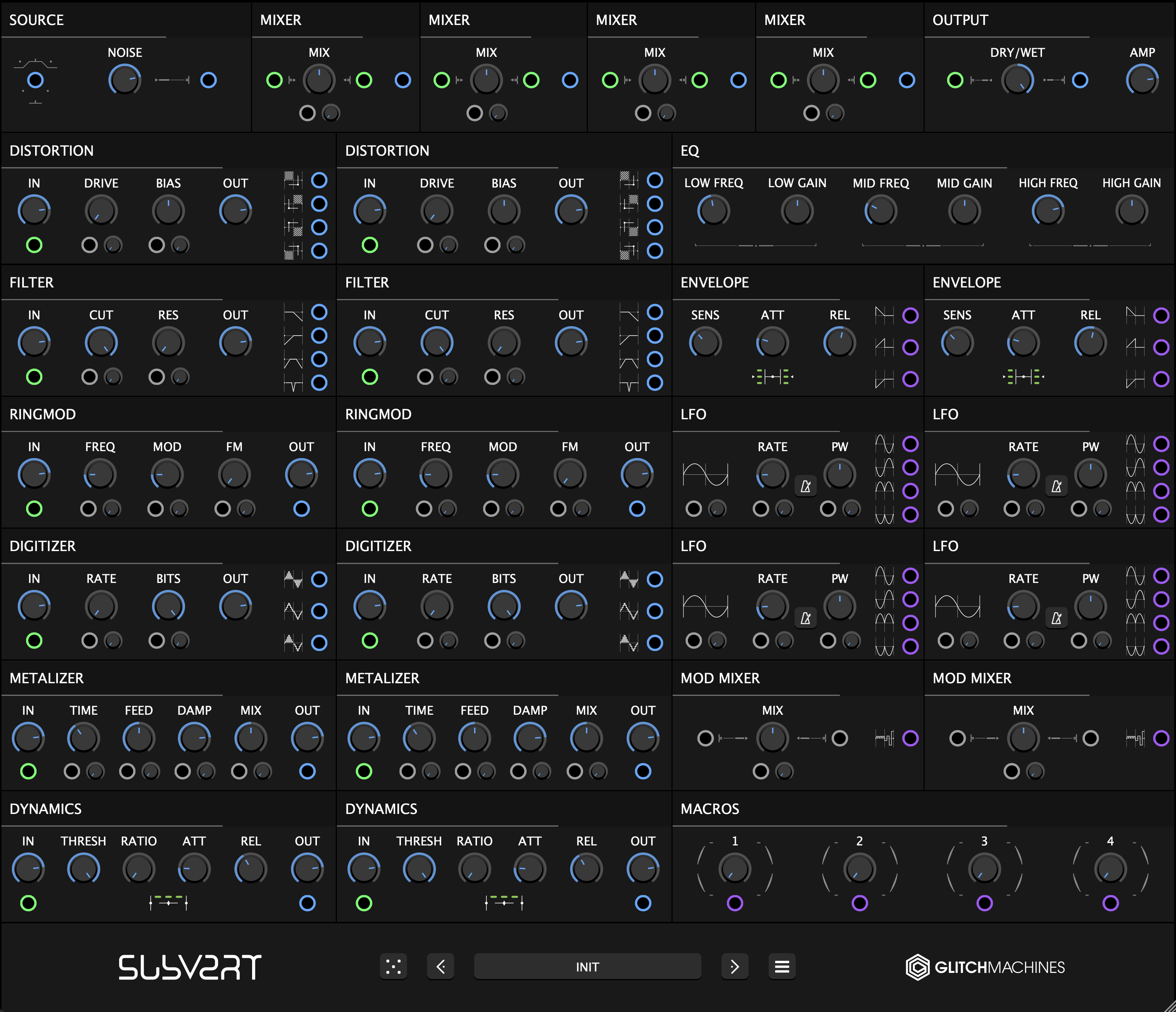The height and width of the screenshot is (1012, 1176).
Task: Click the EQ HIGH GAIN knob
Action: pyautogui.click(x=1131, y=211)
